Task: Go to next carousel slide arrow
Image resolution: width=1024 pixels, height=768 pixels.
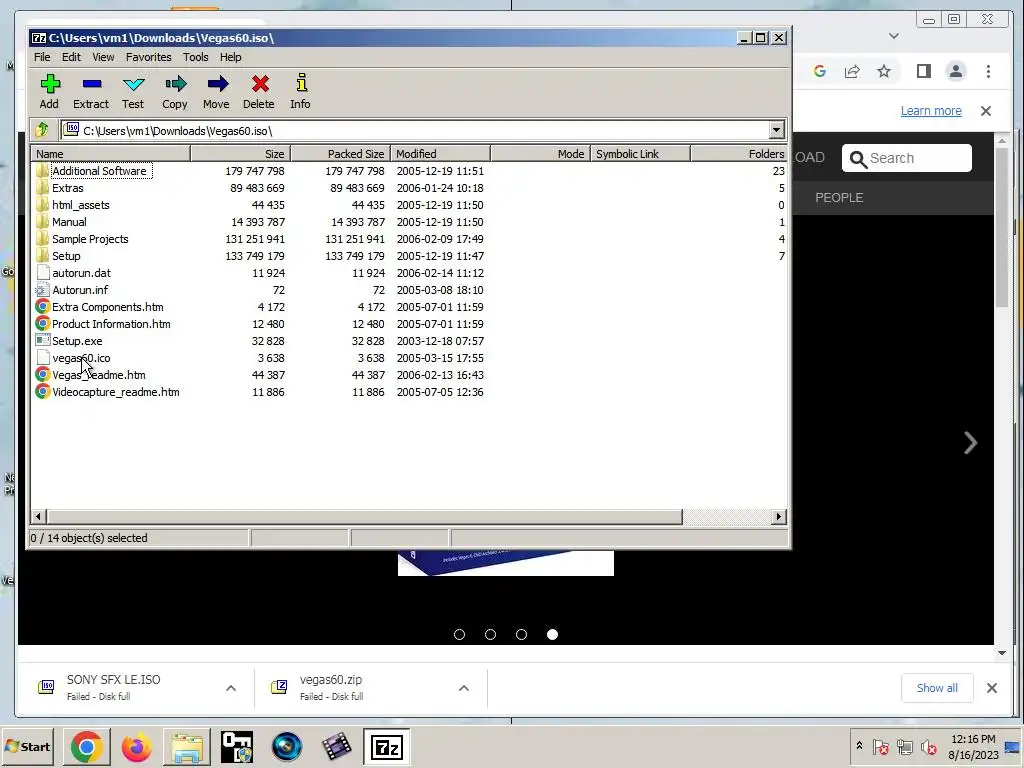Action: tap(970, 443)
